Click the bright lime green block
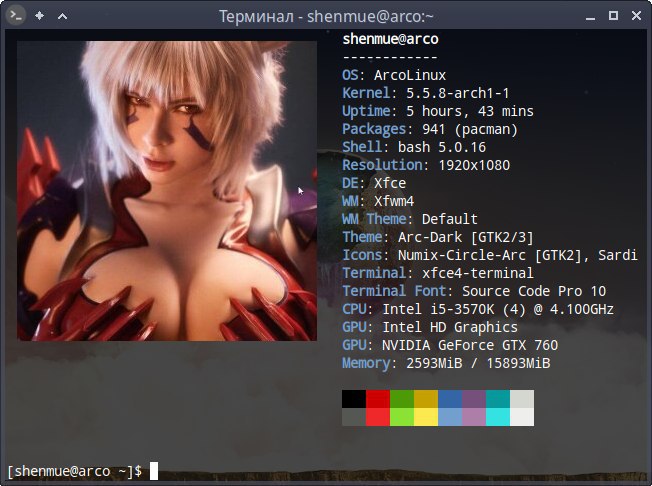Image resolution: width=652 pixels, height=486 pixels. click(x=402, y=417)
